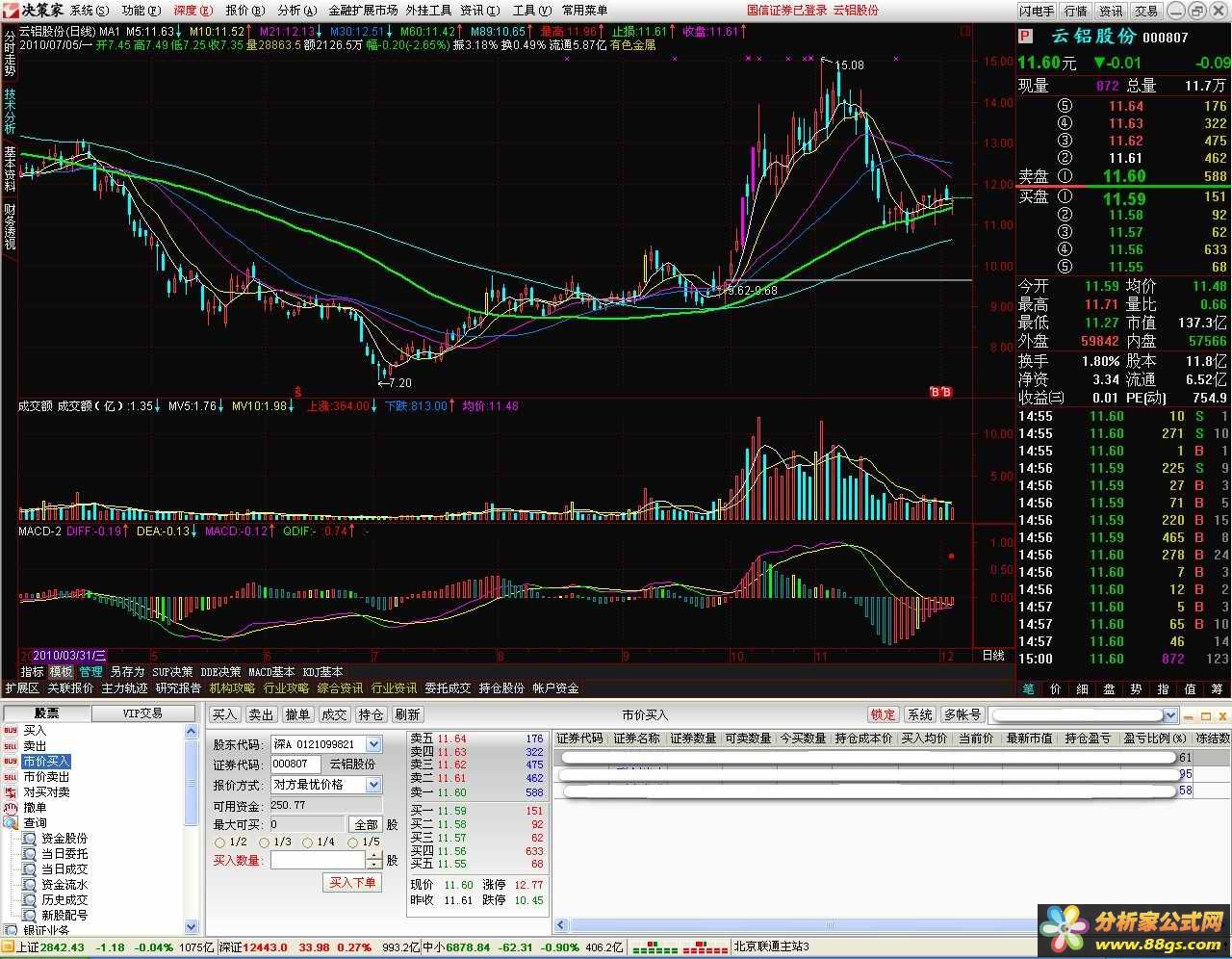Click the 主力轨迹 link in bottom bar
The image size is (1232, 959).
click(124, 688)
